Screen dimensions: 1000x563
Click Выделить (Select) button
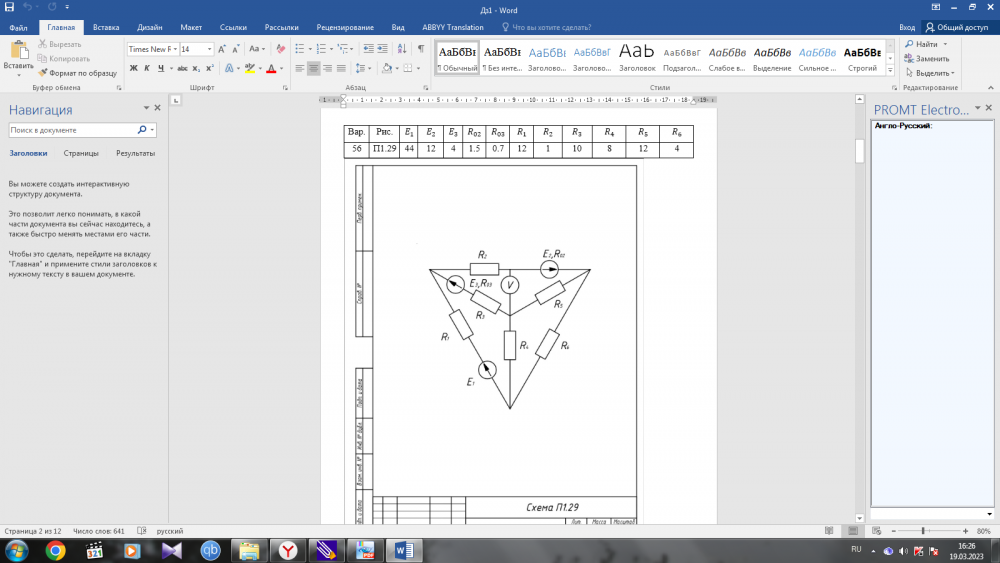930,73
